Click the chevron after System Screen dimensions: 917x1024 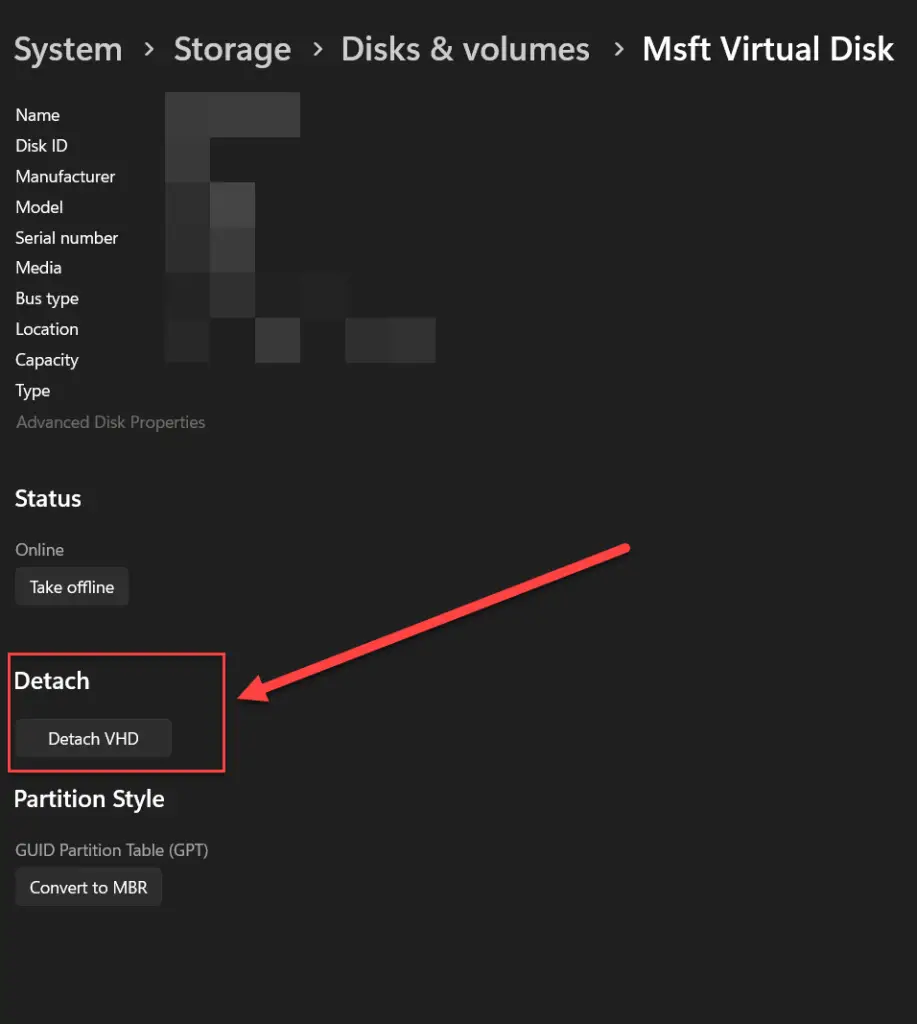tap(148, 50)
